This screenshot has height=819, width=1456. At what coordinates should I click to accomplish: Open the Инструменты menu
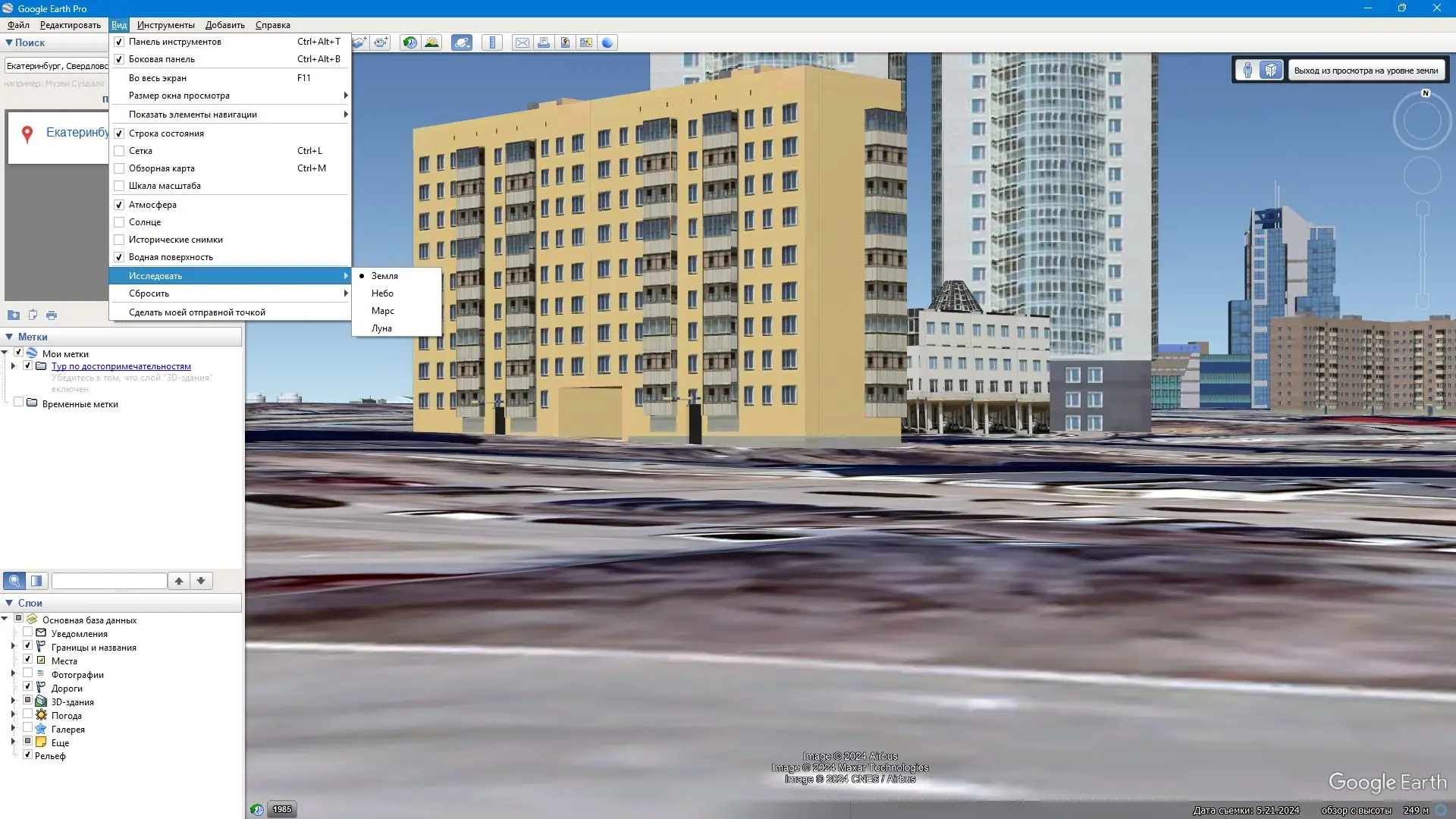pyautogui.click(x=165, y=25)
